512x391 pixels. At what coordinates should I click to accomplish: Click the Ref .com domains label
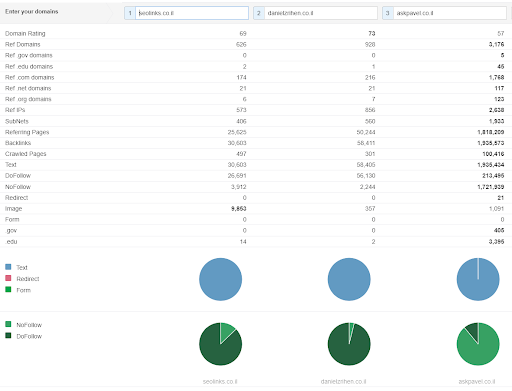tap(30, 77)
